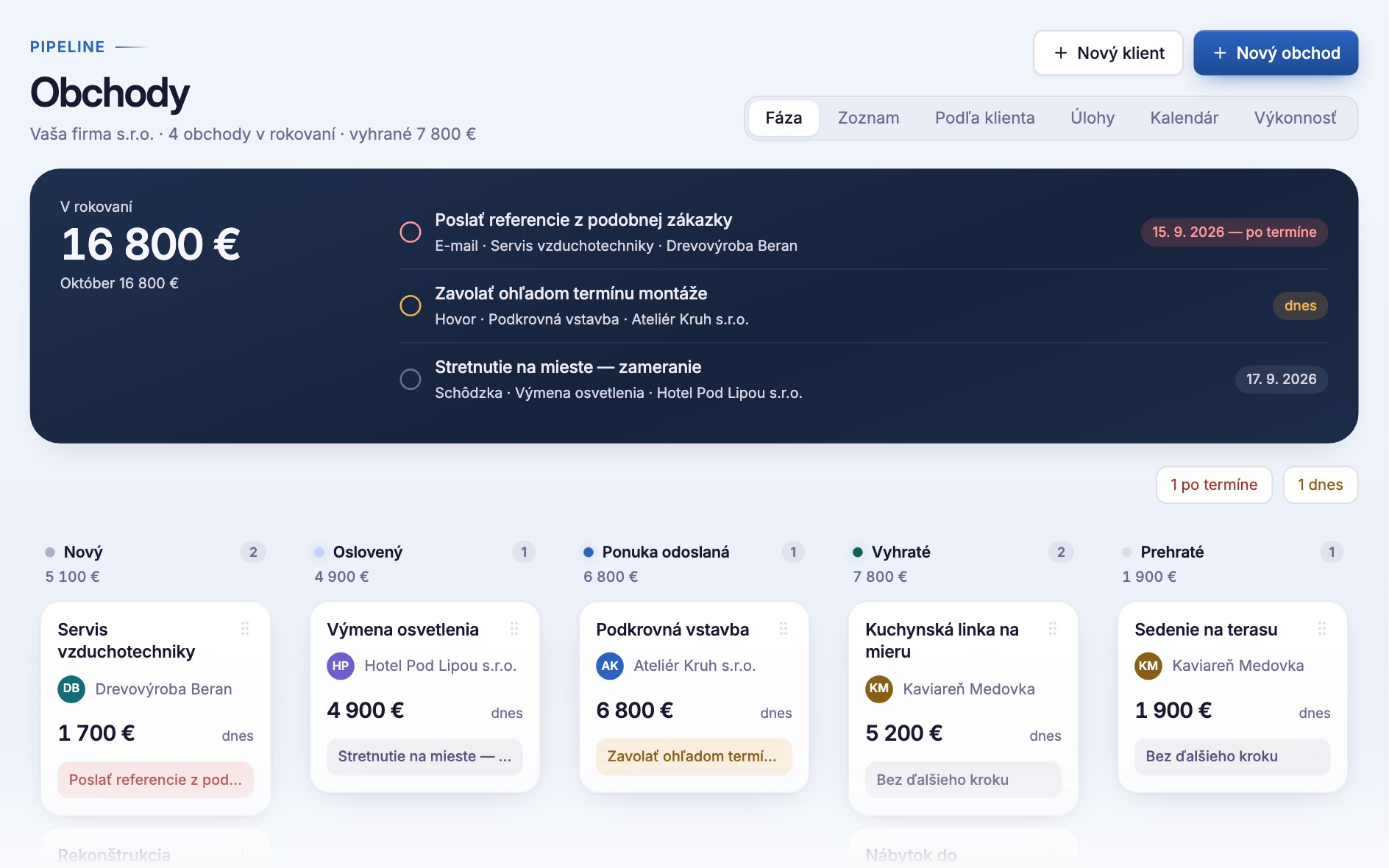Viewport: 1389px width, 868px height.
Task: Show the Výkonnosť tab
Action: [x=1295, y=118]
